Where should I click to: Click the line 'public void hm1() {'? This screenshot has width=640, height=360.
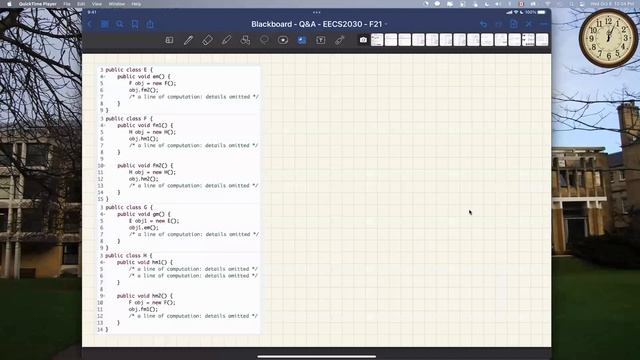coord(144,262)
